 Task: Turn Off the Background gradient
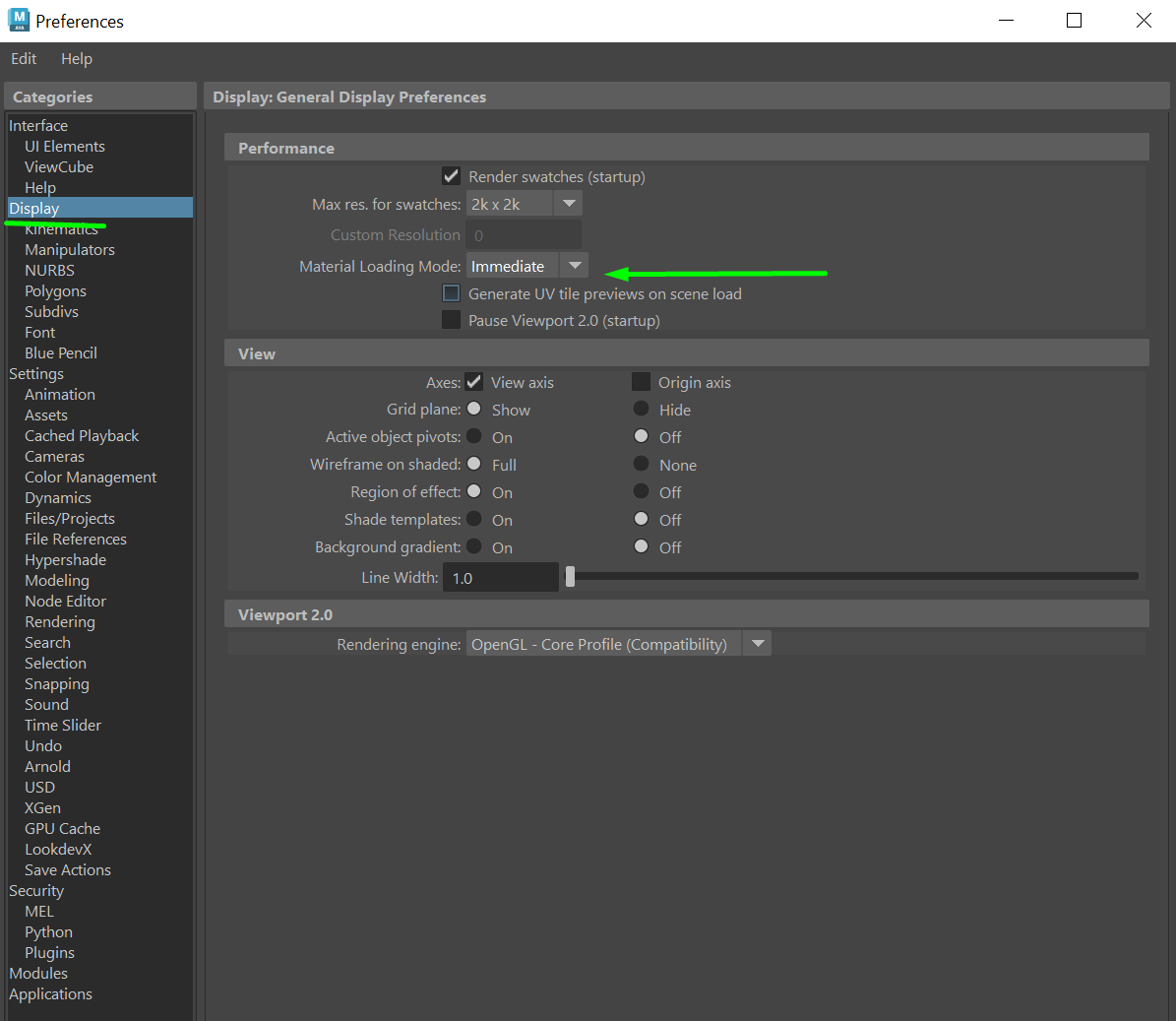click(x=641, y=546)
